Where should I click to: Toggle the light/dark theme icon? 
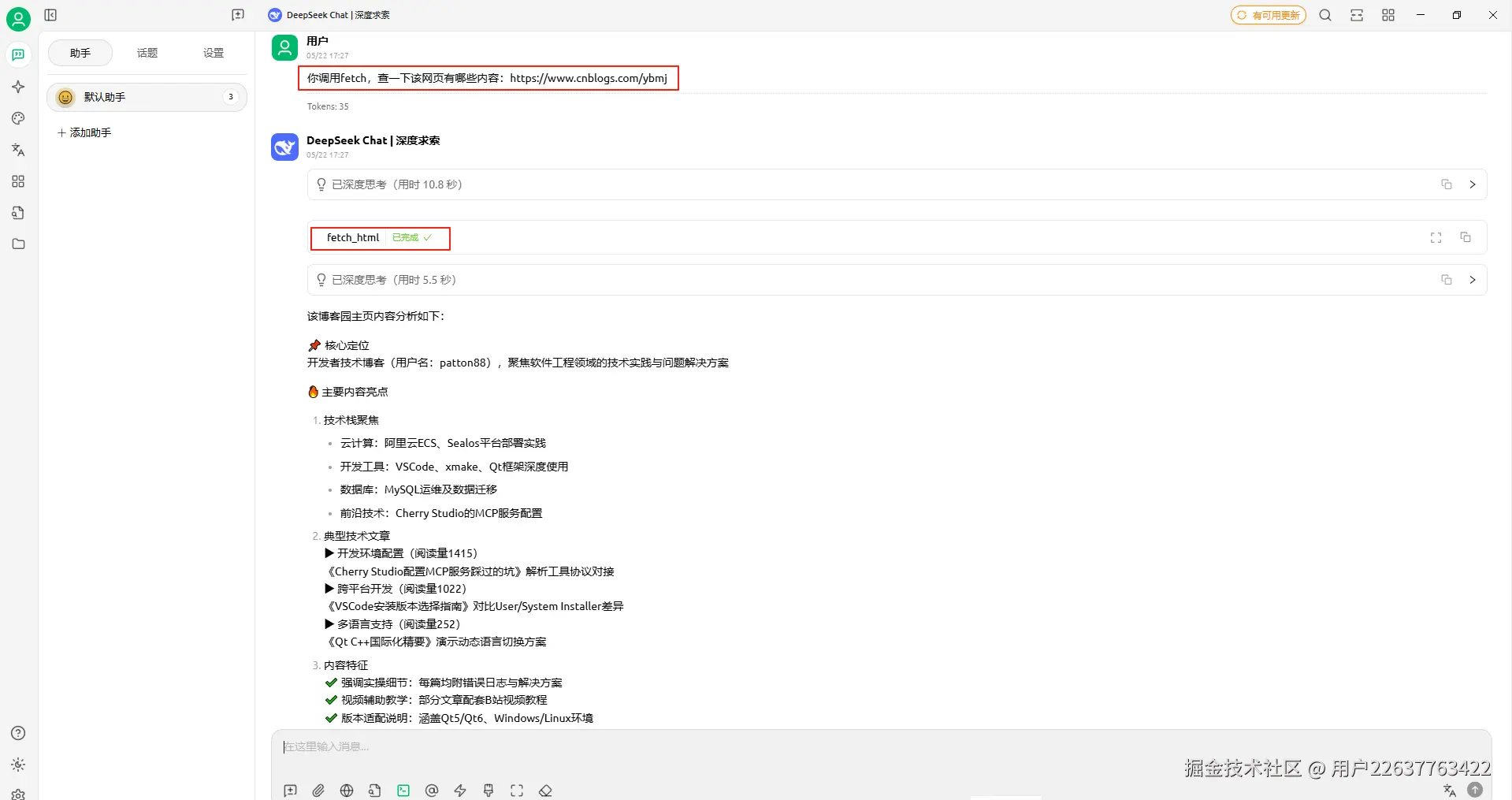pyautogui.click(x=18, y=765)
